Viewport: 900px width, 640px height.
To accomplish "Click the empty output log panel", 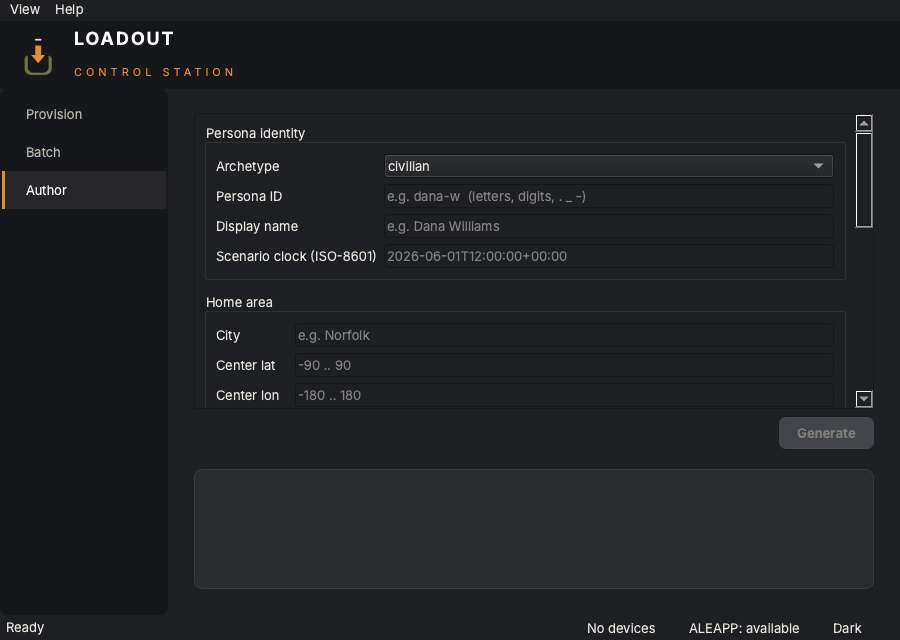I will click(534, 529).
